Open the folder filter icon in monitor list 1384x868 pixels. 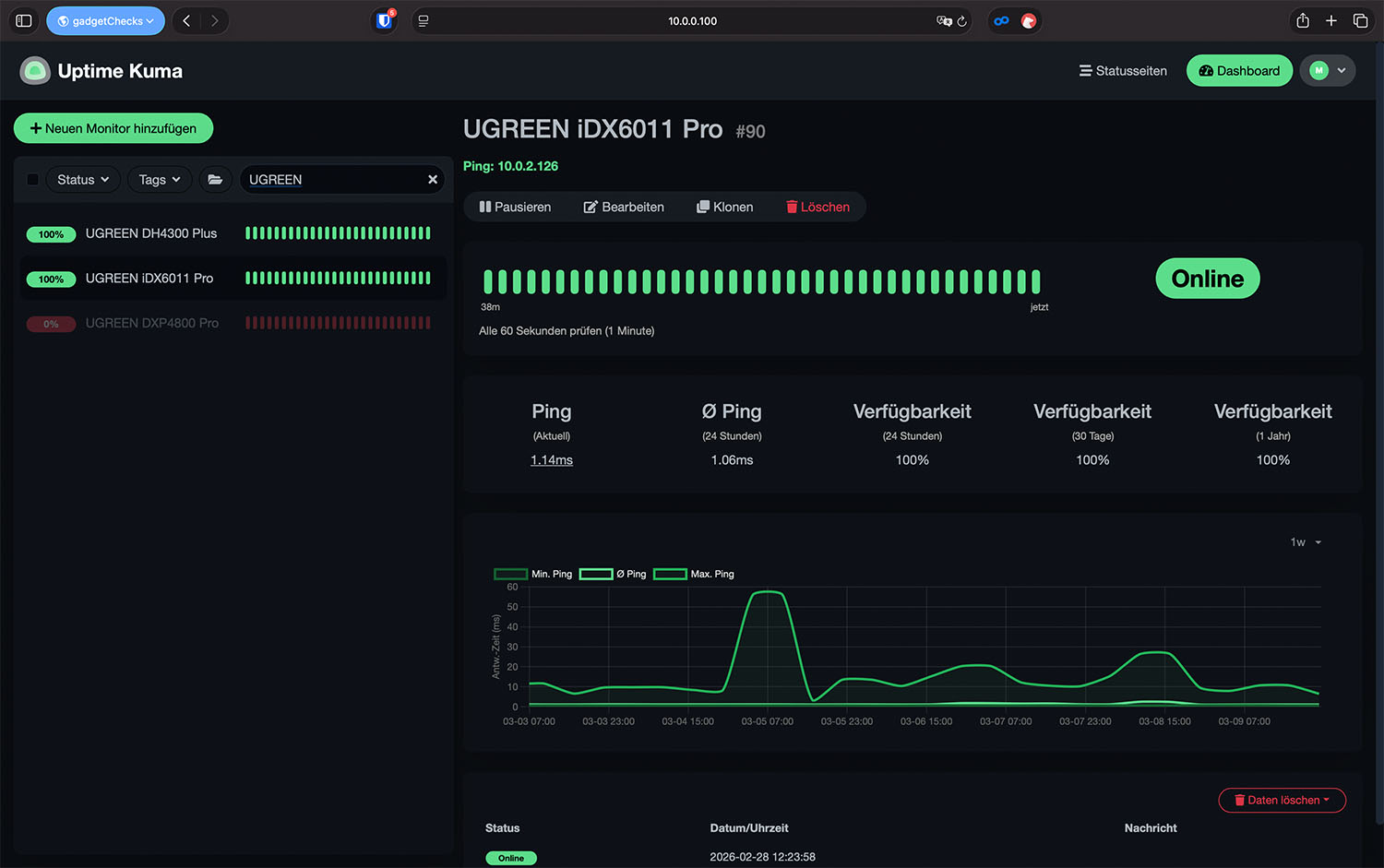pyautogui.click(x=215, y=180)
